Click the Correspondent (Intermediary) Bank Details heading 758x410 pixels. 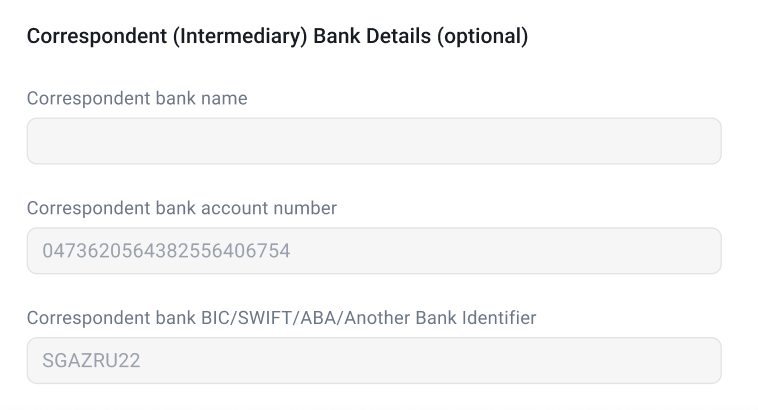[x=276, y=37]
